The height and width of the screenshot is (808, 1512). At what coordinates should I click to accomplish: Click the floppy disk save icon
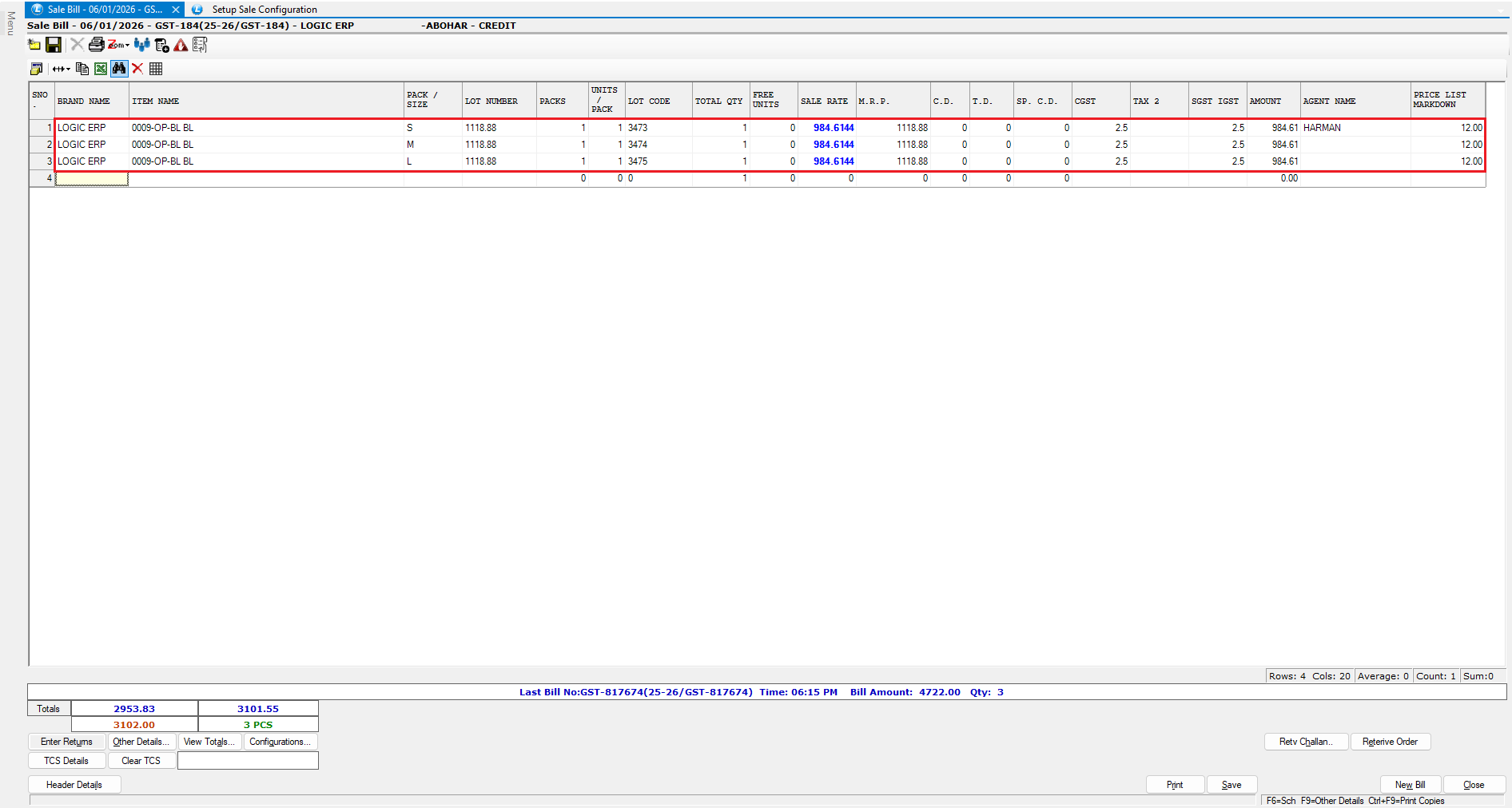pos(54,45)
